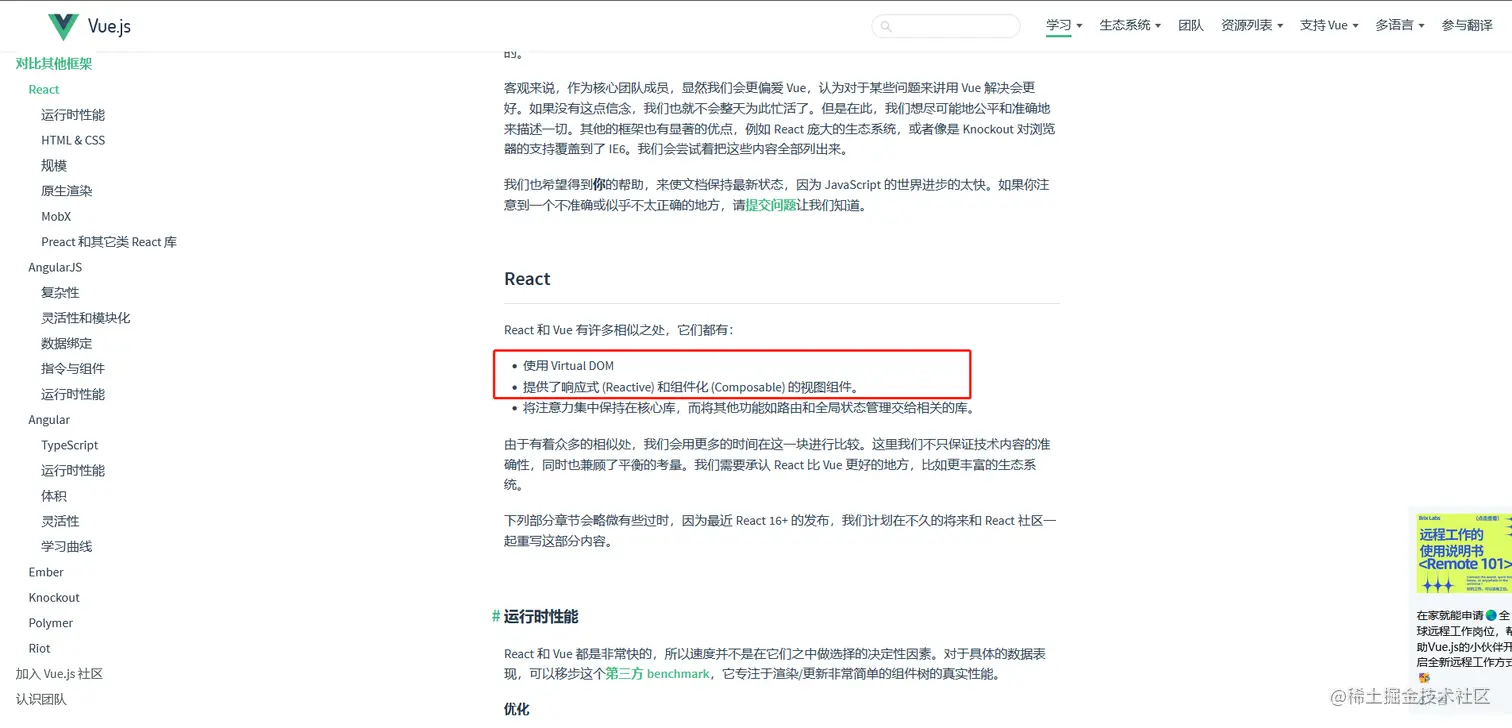Open 对比其他框架 in the sidebar
The height and width of the screenshot is (728, 1512).
pos(54,64)
